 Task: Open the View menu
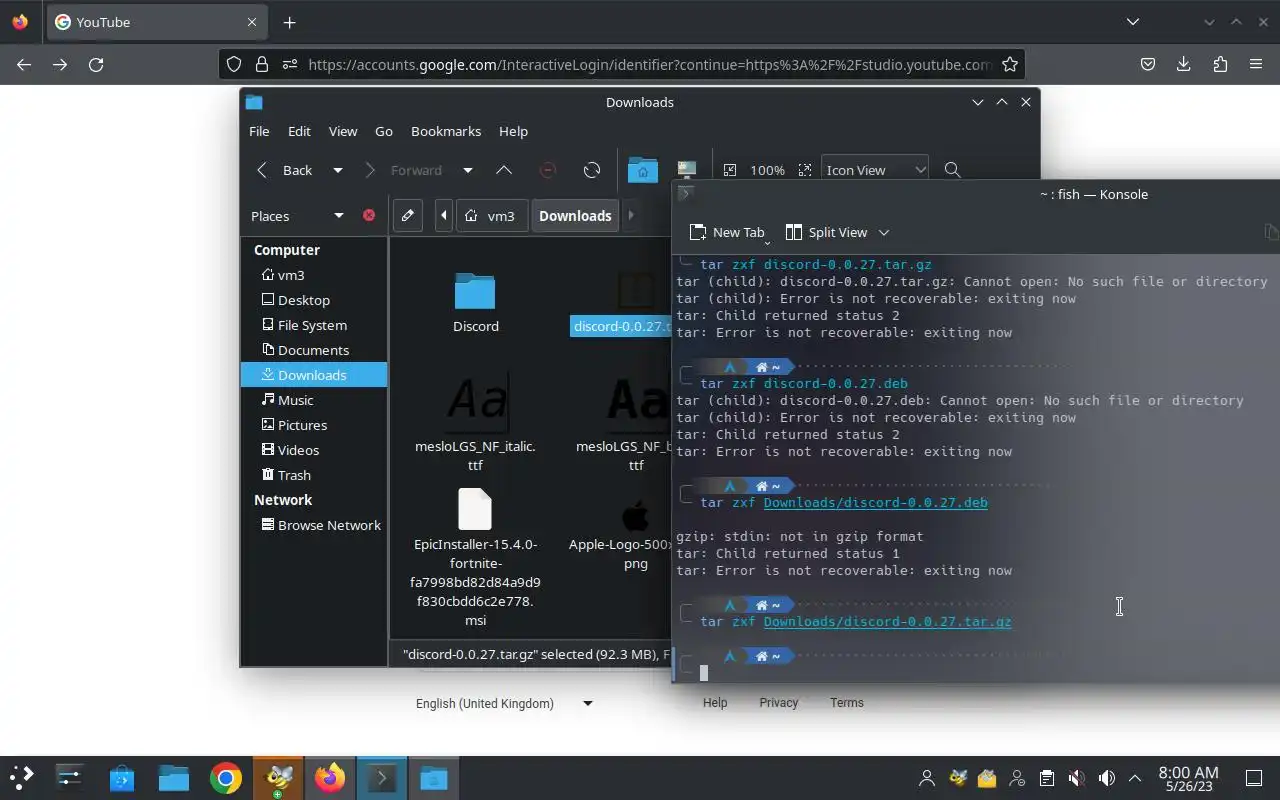point(343,131)
